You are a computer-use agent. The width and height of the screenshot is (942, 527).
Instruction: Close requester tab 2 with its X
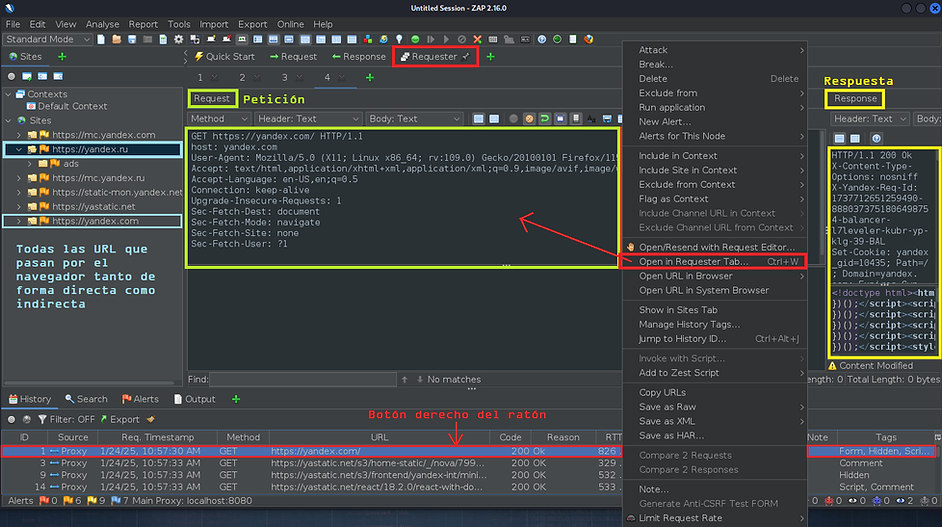coord(257,78)
